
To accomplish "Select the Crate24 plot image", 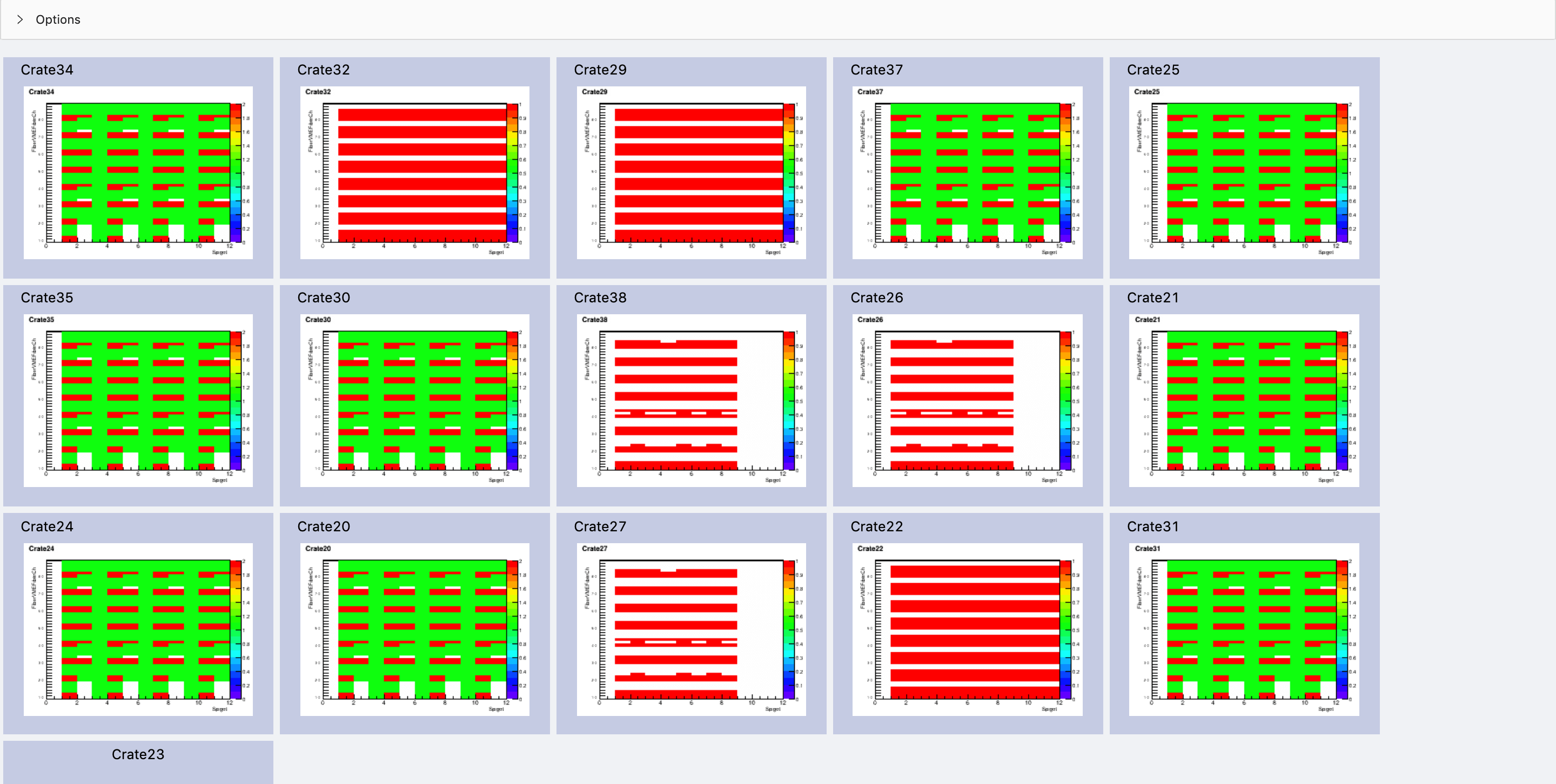I will 138,629.
